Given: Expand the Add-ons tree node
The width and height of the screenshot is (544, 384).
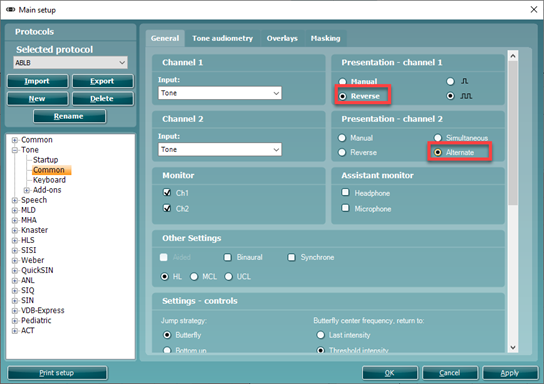Looking at the screenshot, I should (x=26, y=190).
